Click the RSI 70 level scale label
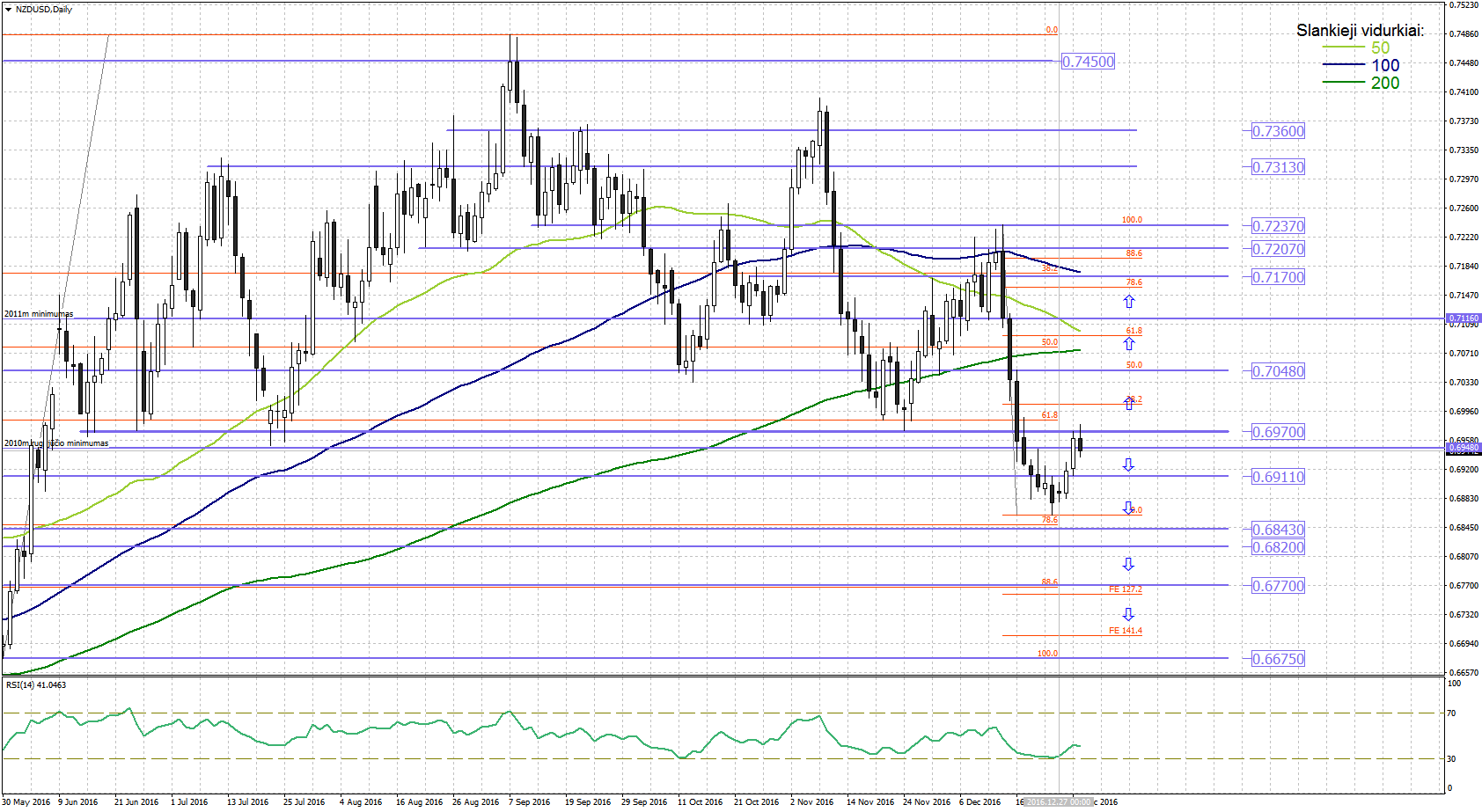This screenshot has width=1482, height=812. pyautogui.click(x=1452, y=713)
